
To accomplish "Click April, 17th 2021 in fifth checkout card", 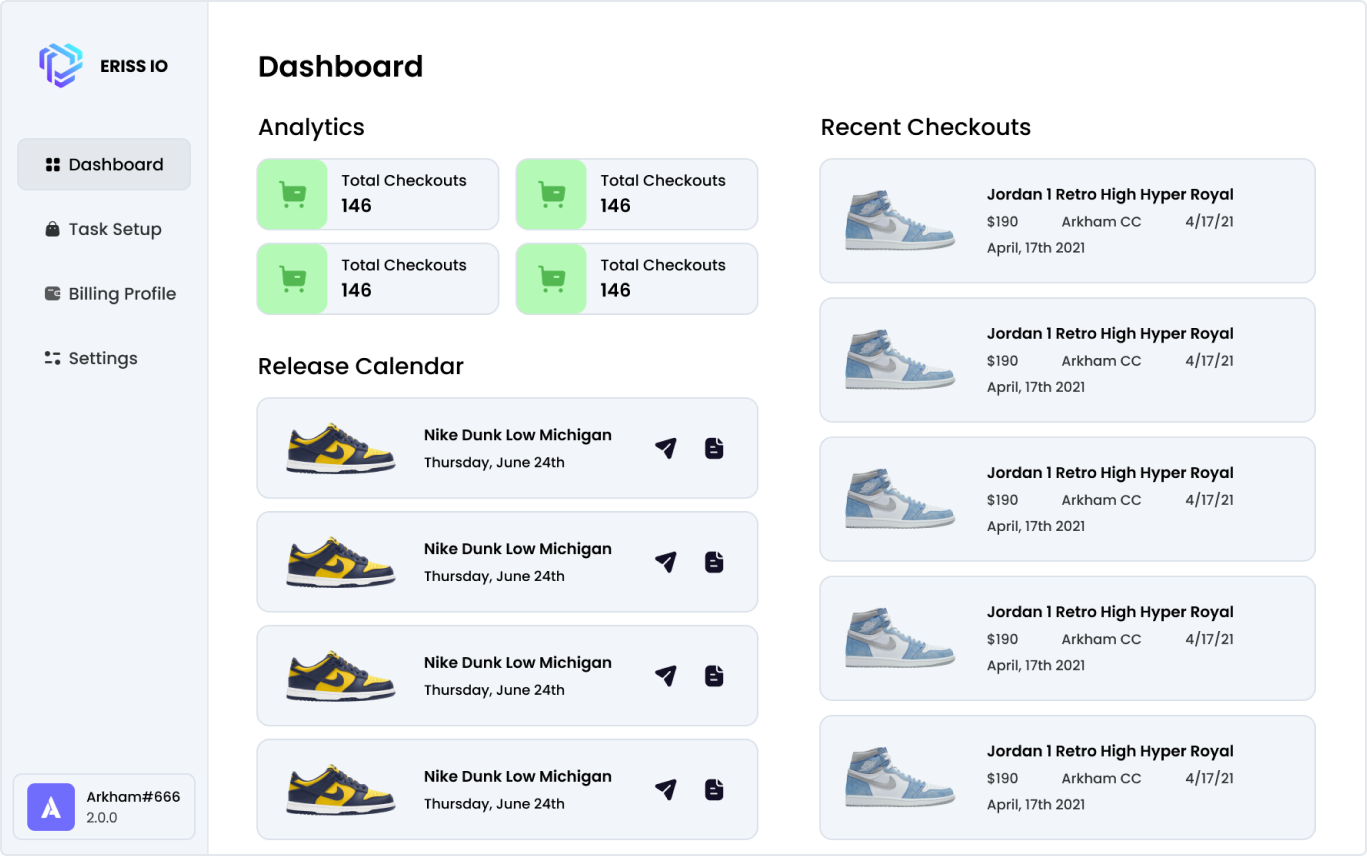I will (x=1036, y=804).
